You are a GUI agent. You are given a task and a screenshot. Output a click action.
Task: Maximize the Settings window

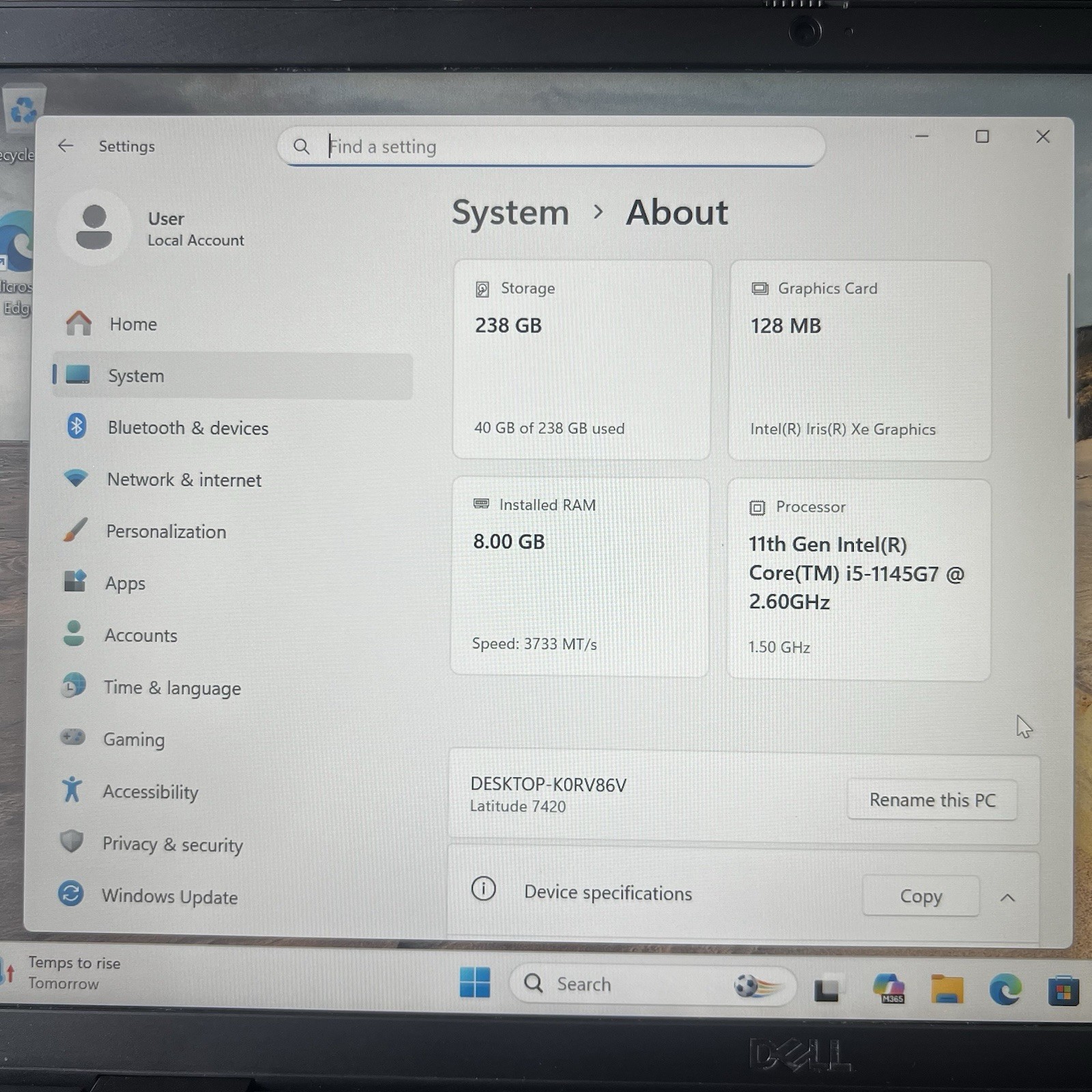(982, 136)
